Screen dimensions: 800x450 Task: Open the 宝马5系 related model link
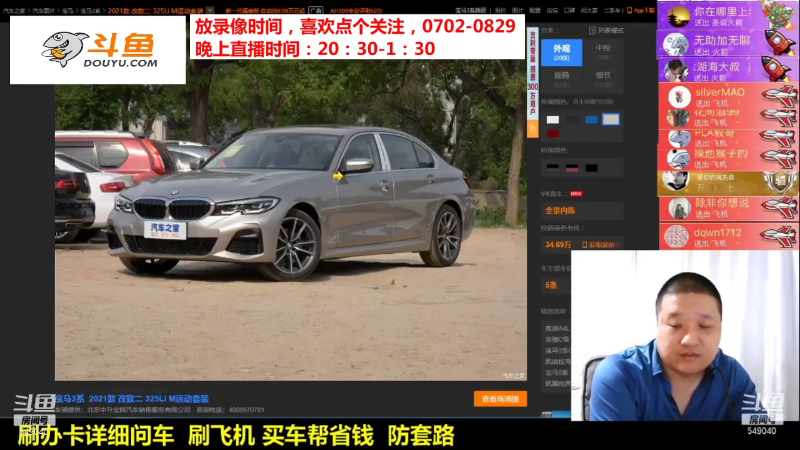(557, 372)
